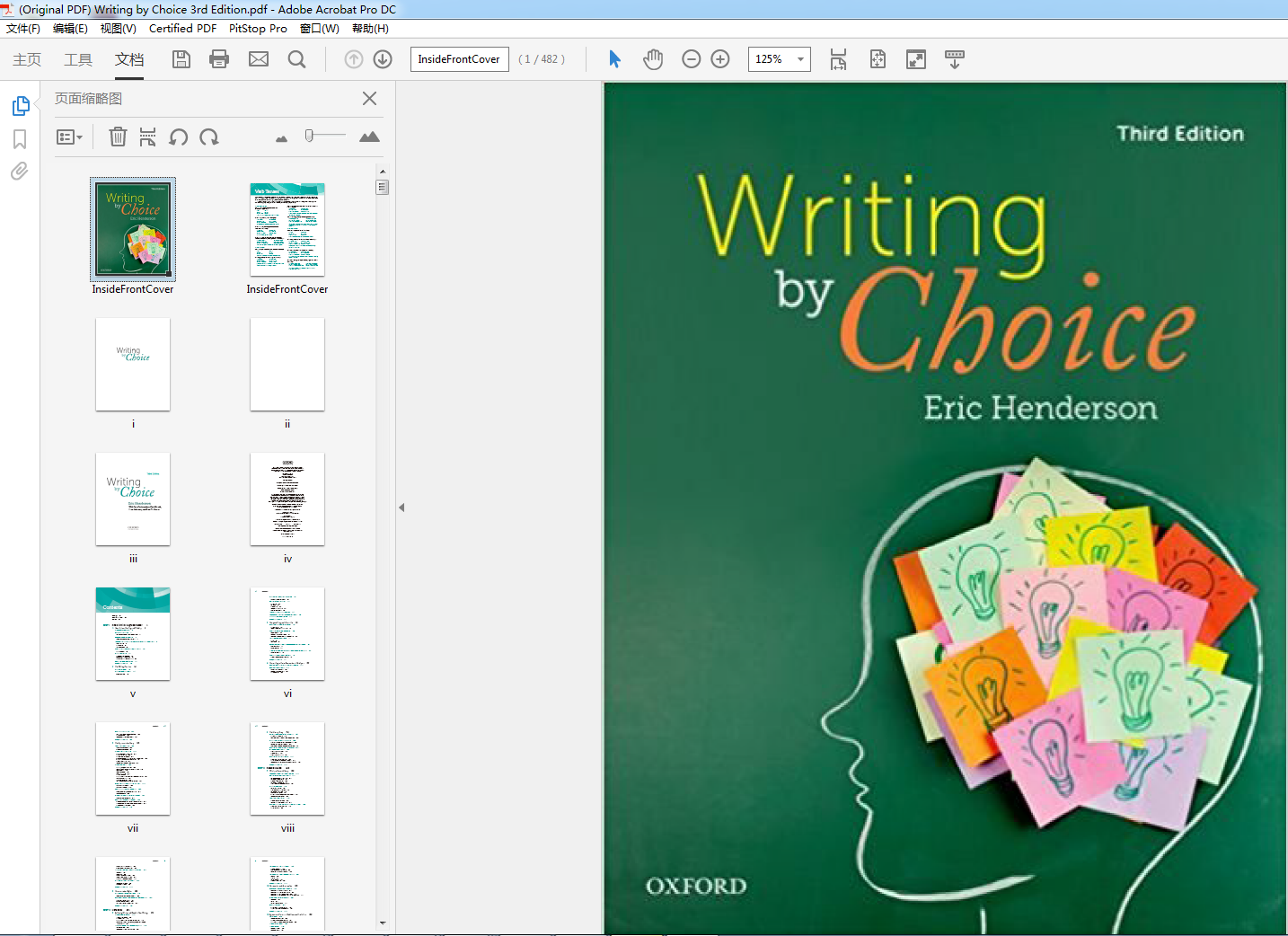Select page vii thumbnail
Screen dimensions: 1288x936
(133, 768)
